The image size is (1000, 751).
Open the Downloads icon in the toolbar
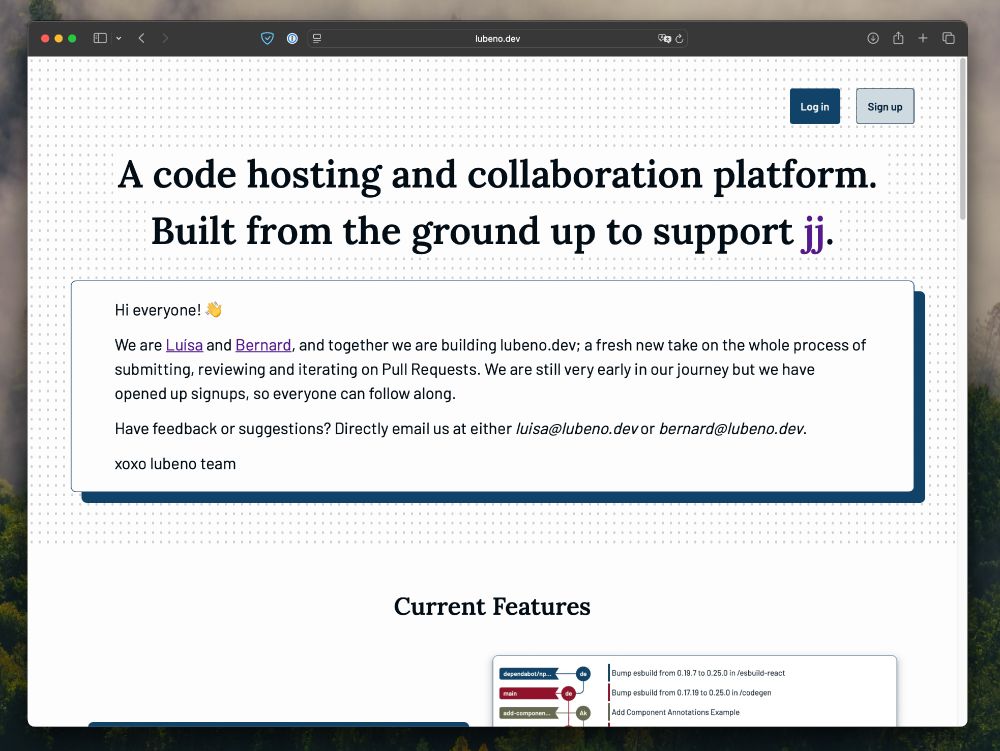click(872, 38)
